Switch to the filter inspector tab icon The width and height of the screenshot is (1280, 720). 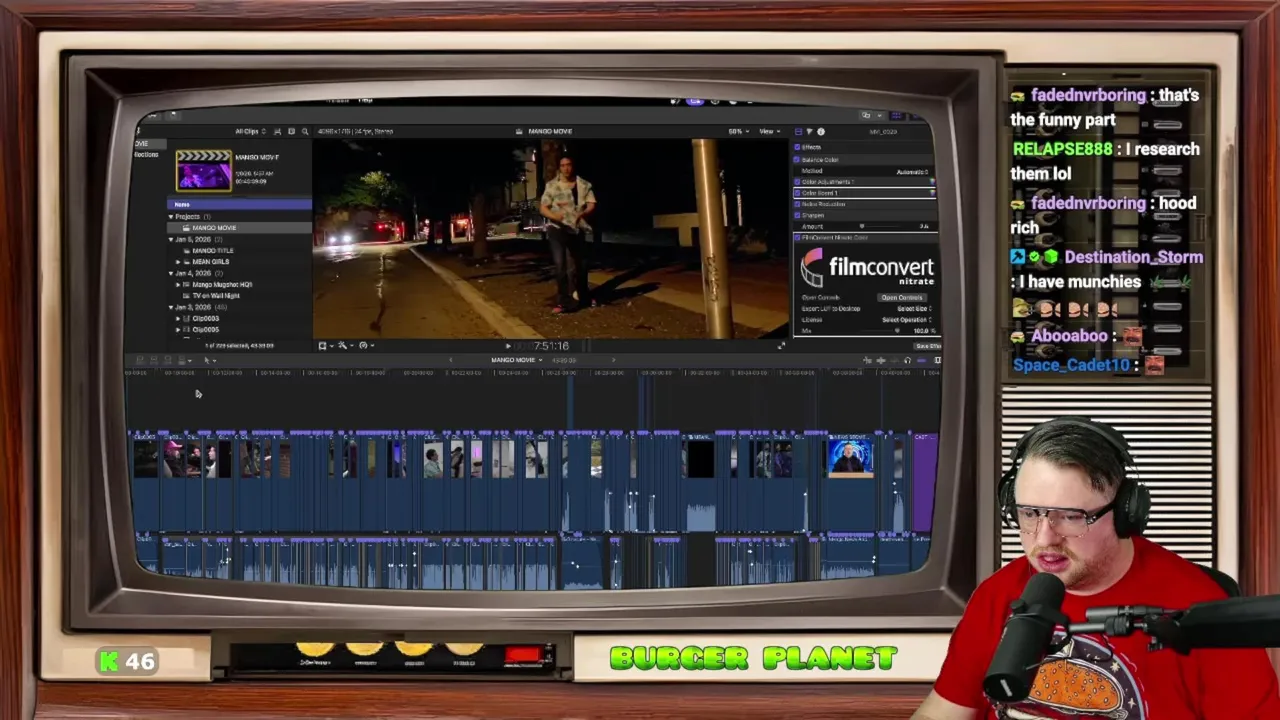pyautogui.click(x=810, y=132)
